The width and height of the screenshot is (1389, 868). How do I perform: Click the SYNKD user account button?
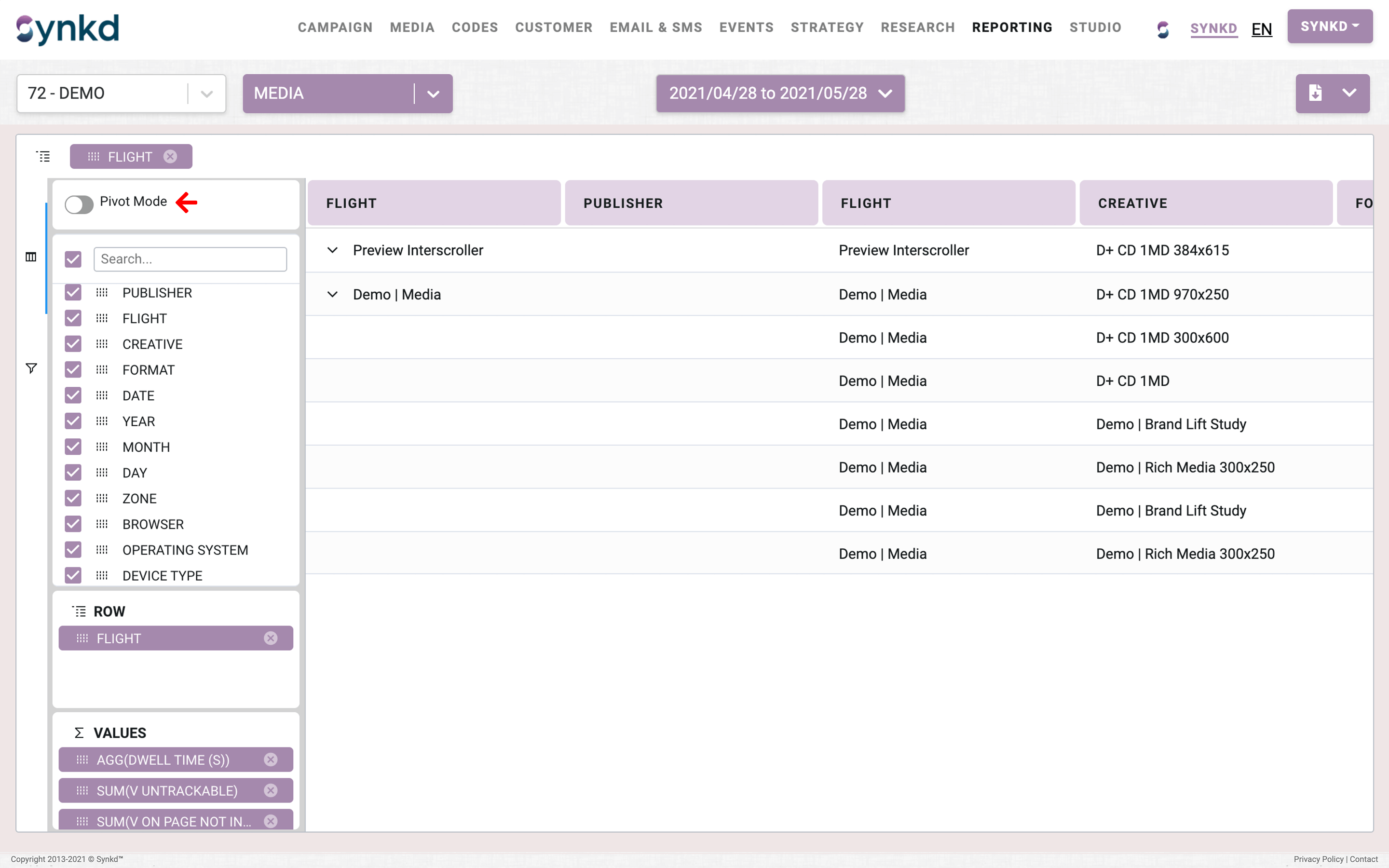tap(1329, 27)
